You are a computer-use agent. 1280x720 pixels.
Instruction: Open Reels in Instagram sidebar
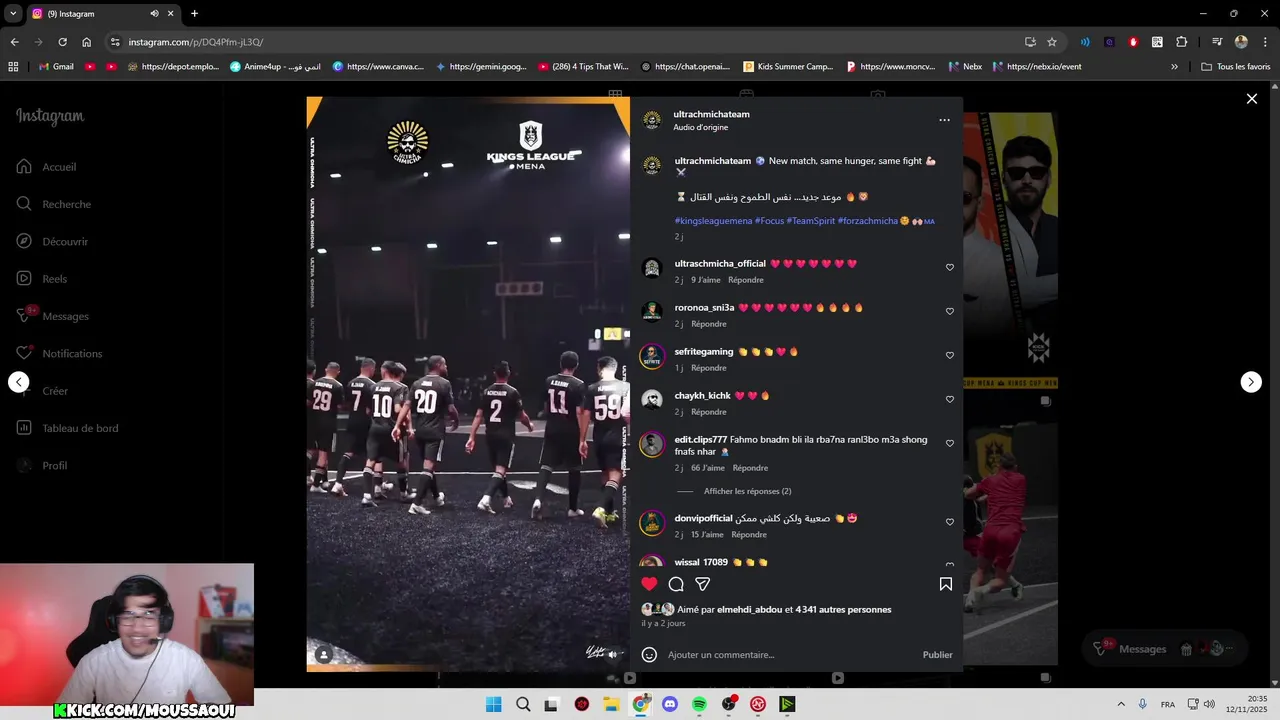[54, 279]
